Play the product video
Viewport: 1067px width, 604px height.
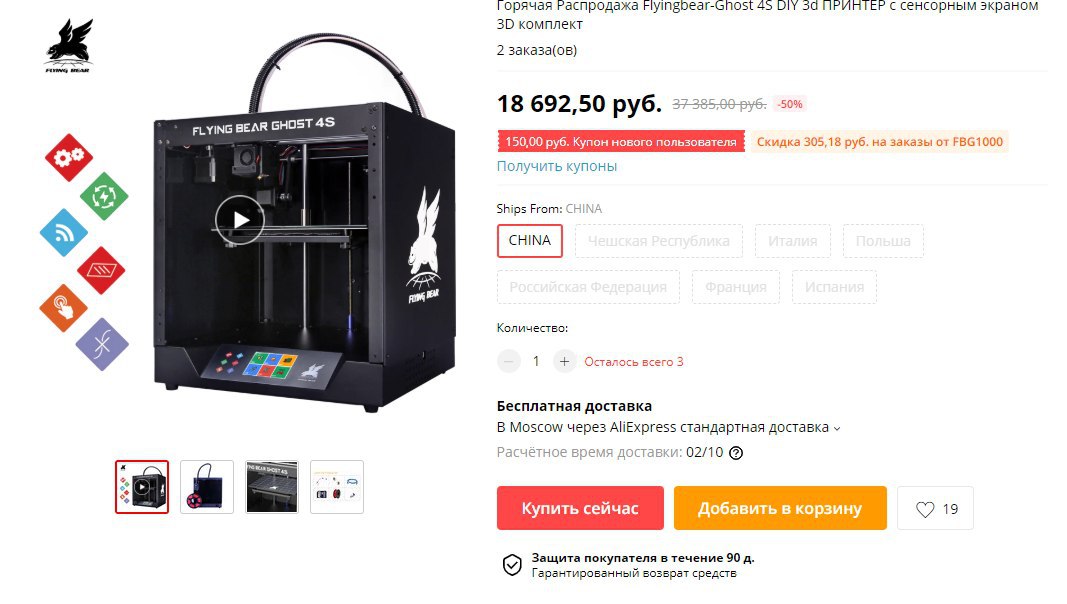(240, 220)
